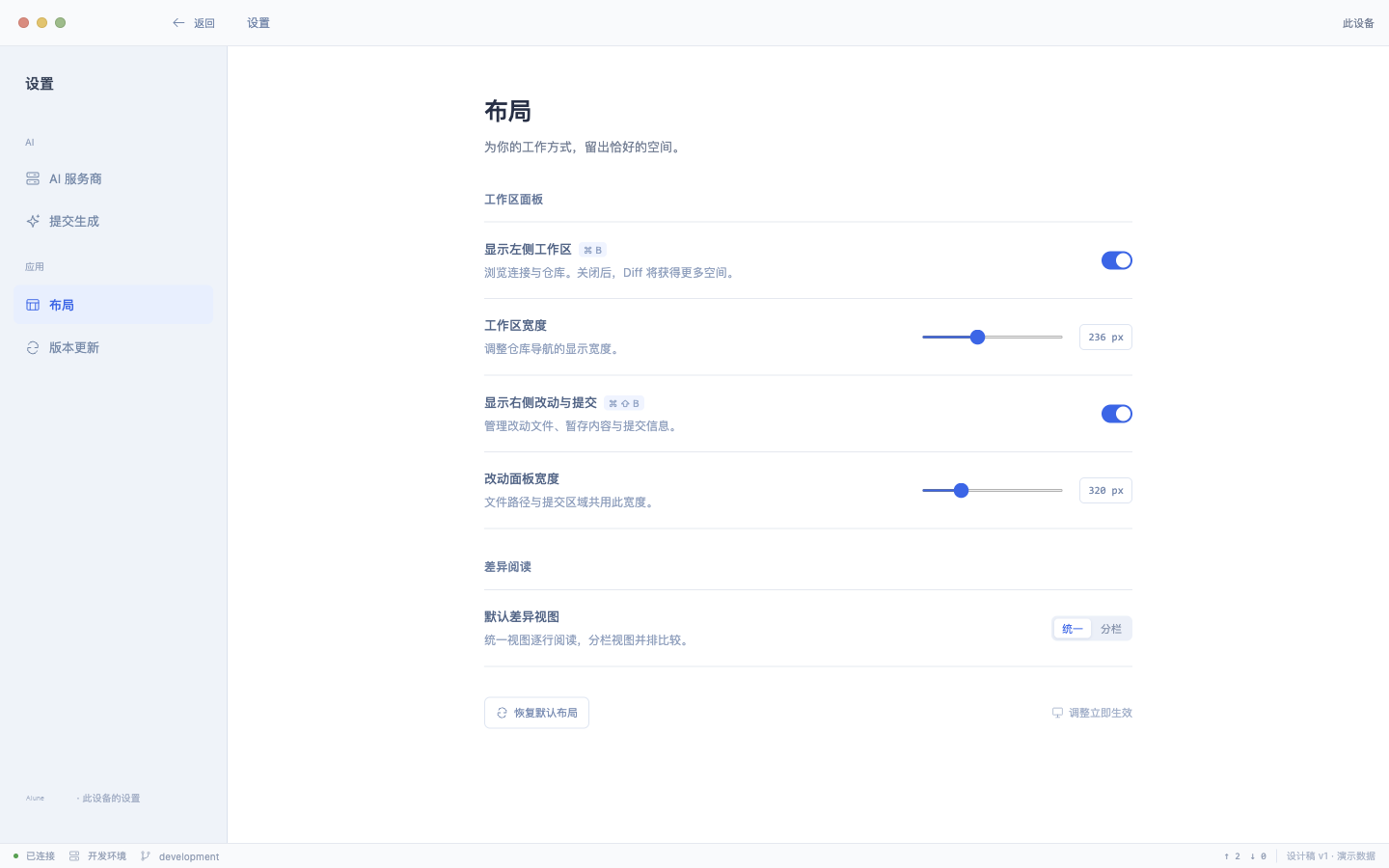Toggle off 显示左侧工作区 switch
Viewport: 1389px width, 868px height.
1117,260
